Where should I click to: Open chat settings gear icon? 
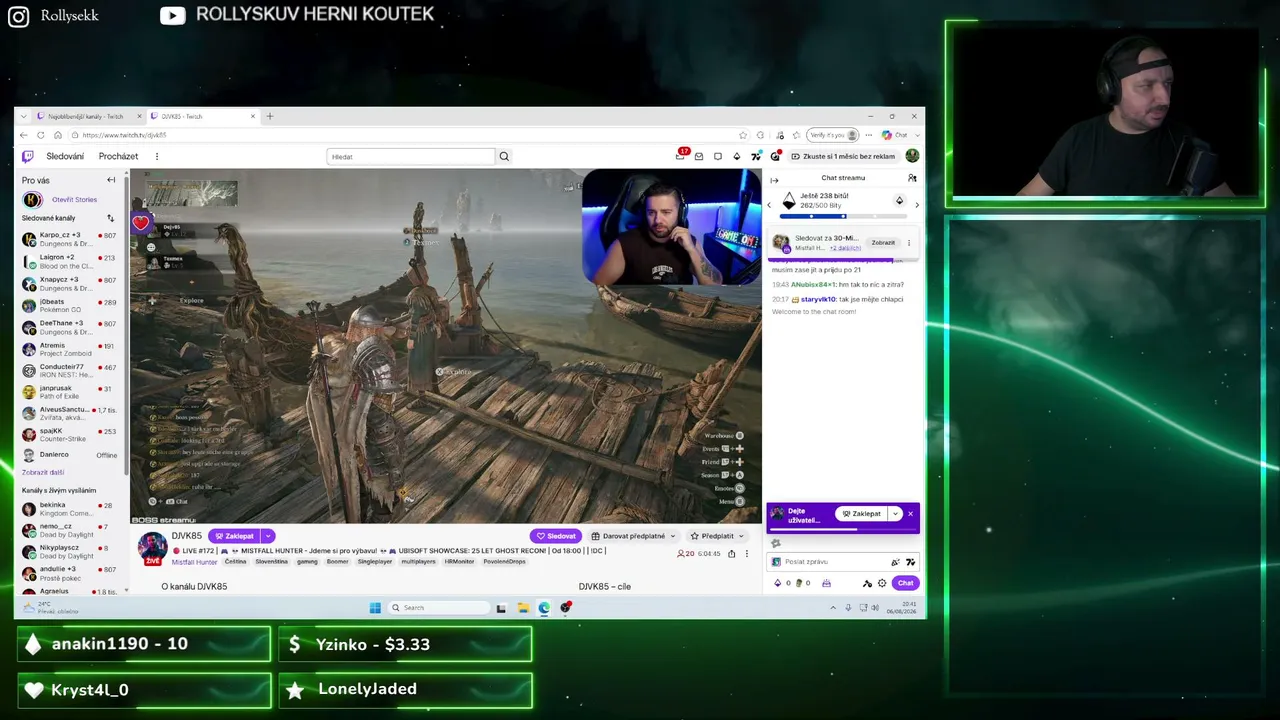881,583
